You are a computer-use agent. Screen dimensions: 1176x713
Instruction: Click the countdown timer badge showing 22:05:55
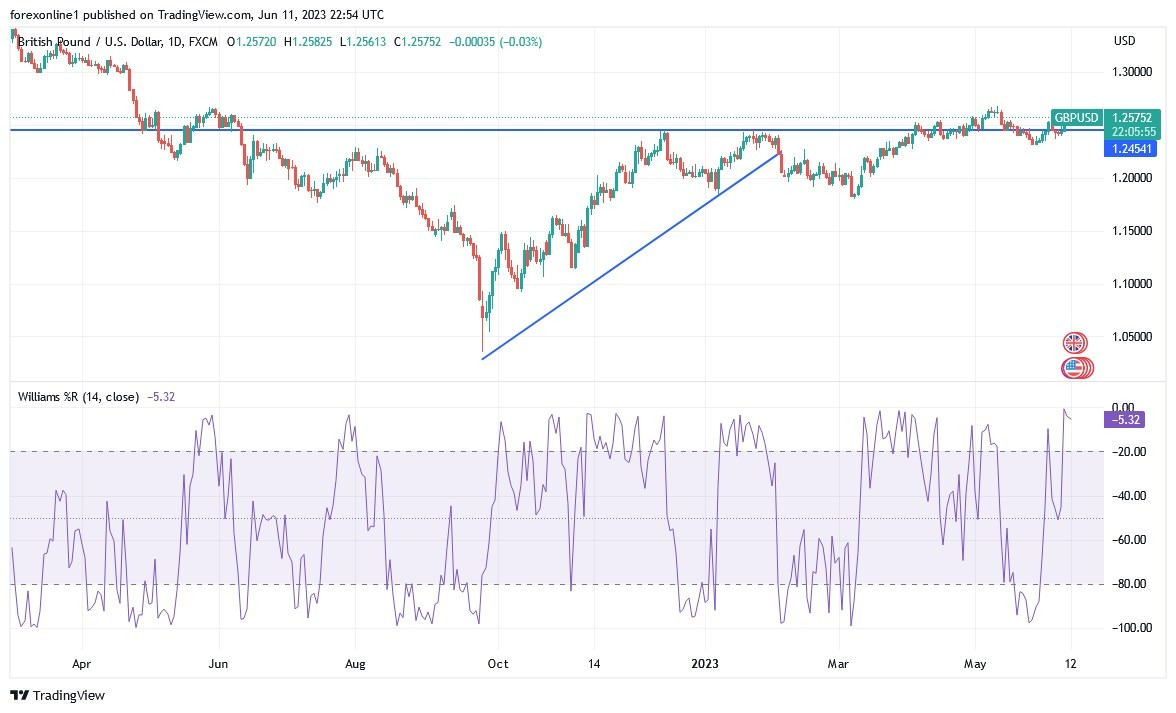click(x=1132, y=131)
